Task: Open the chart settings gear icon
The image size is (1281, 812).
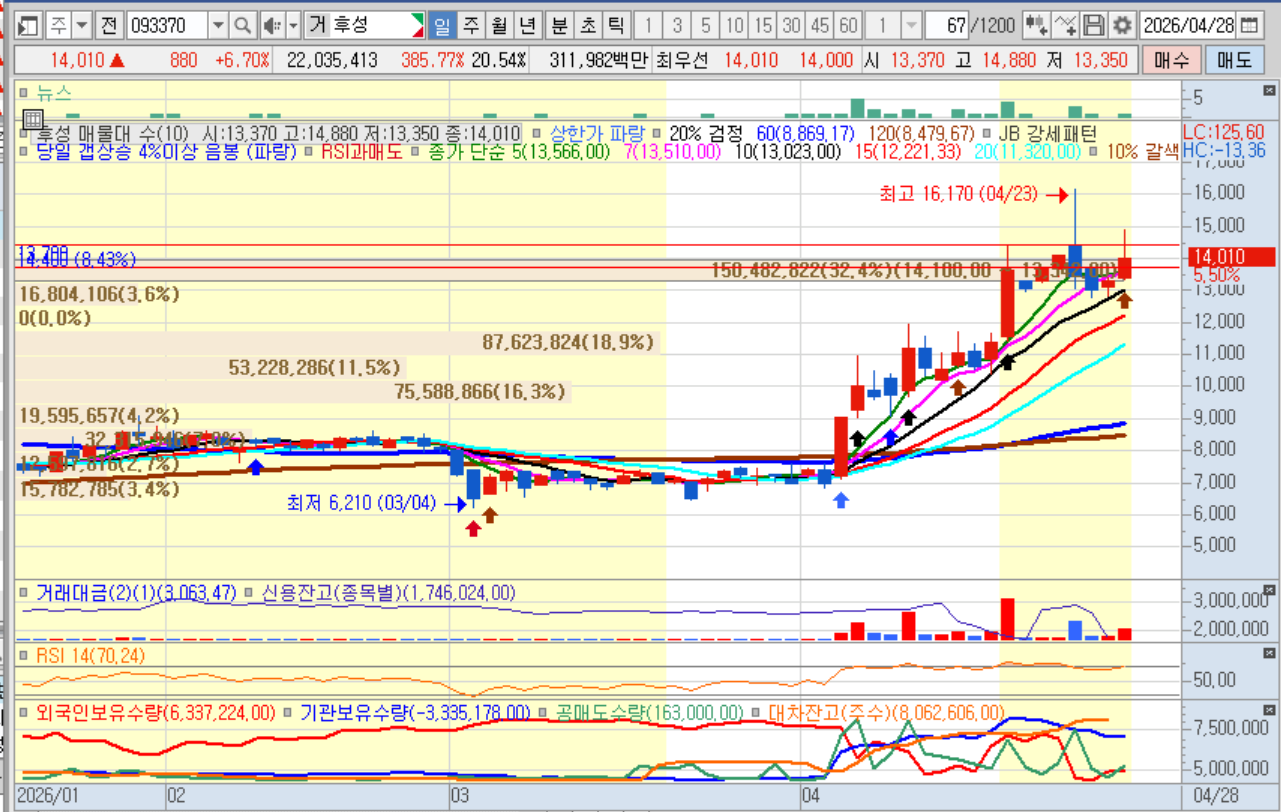Action: click(1123, 24)
